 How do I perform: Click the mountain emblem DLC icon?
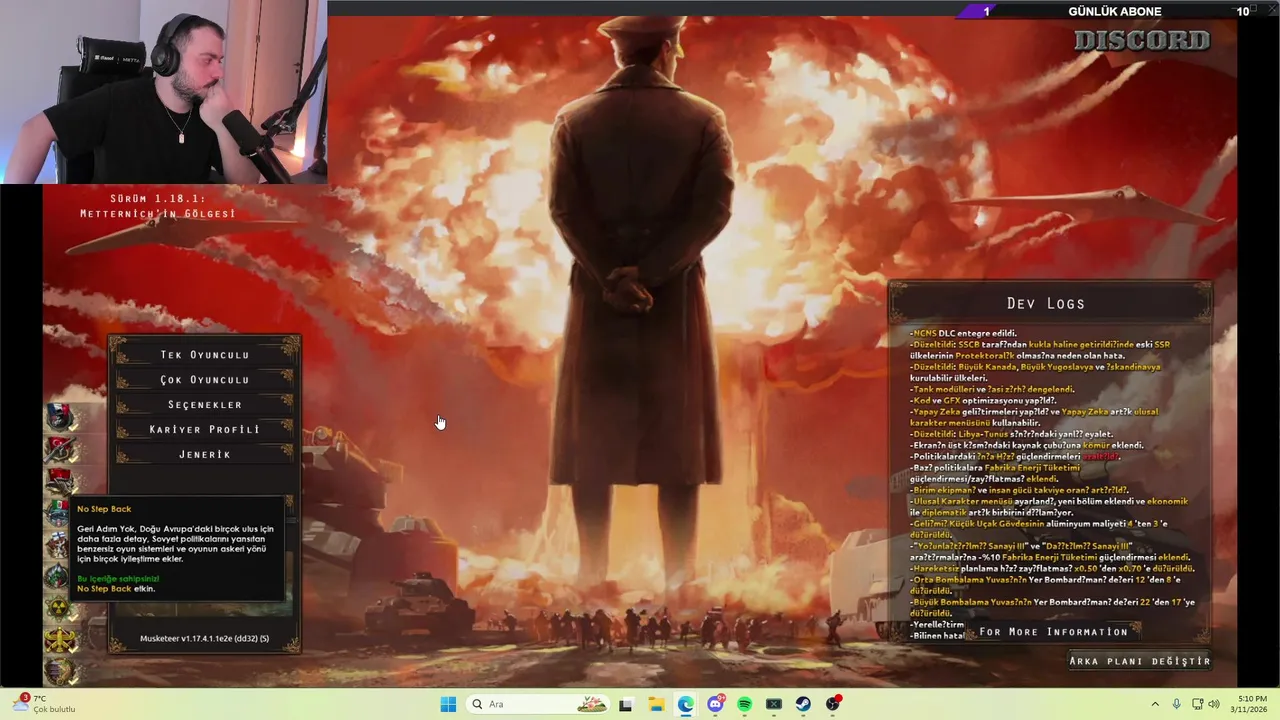tap(59, 577)
